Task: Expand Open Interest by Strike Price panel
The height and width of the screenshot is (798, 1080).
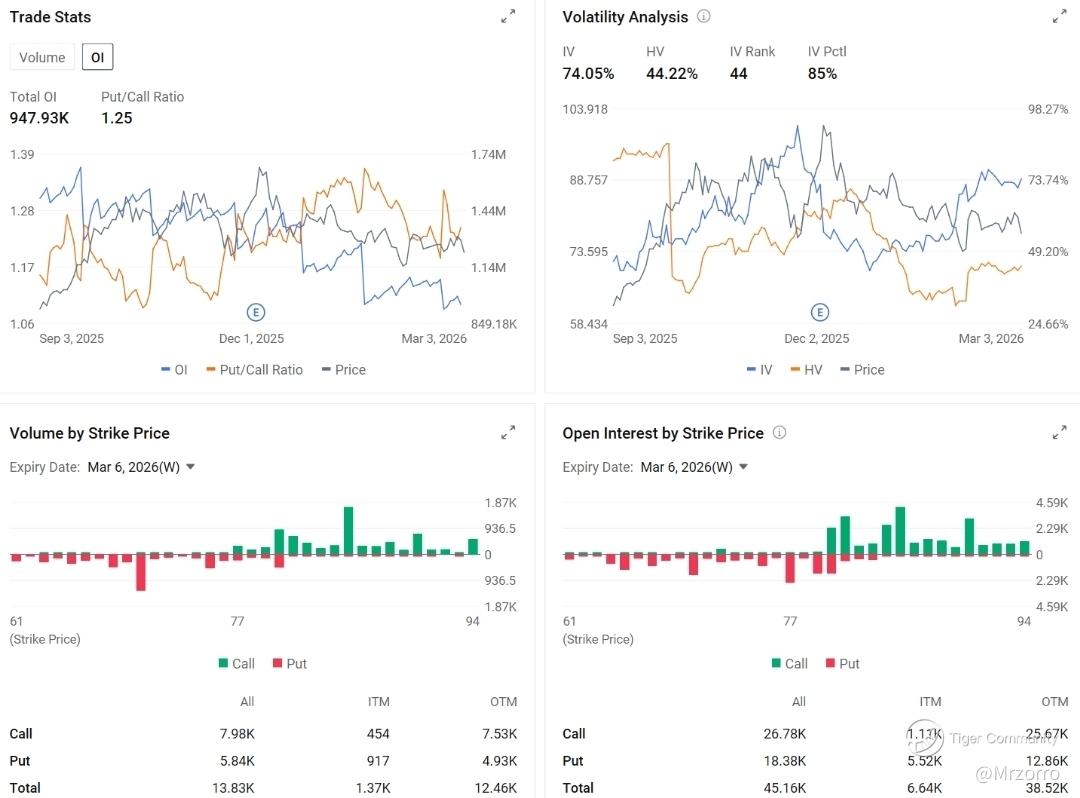Action: (x=1060, y=432)
